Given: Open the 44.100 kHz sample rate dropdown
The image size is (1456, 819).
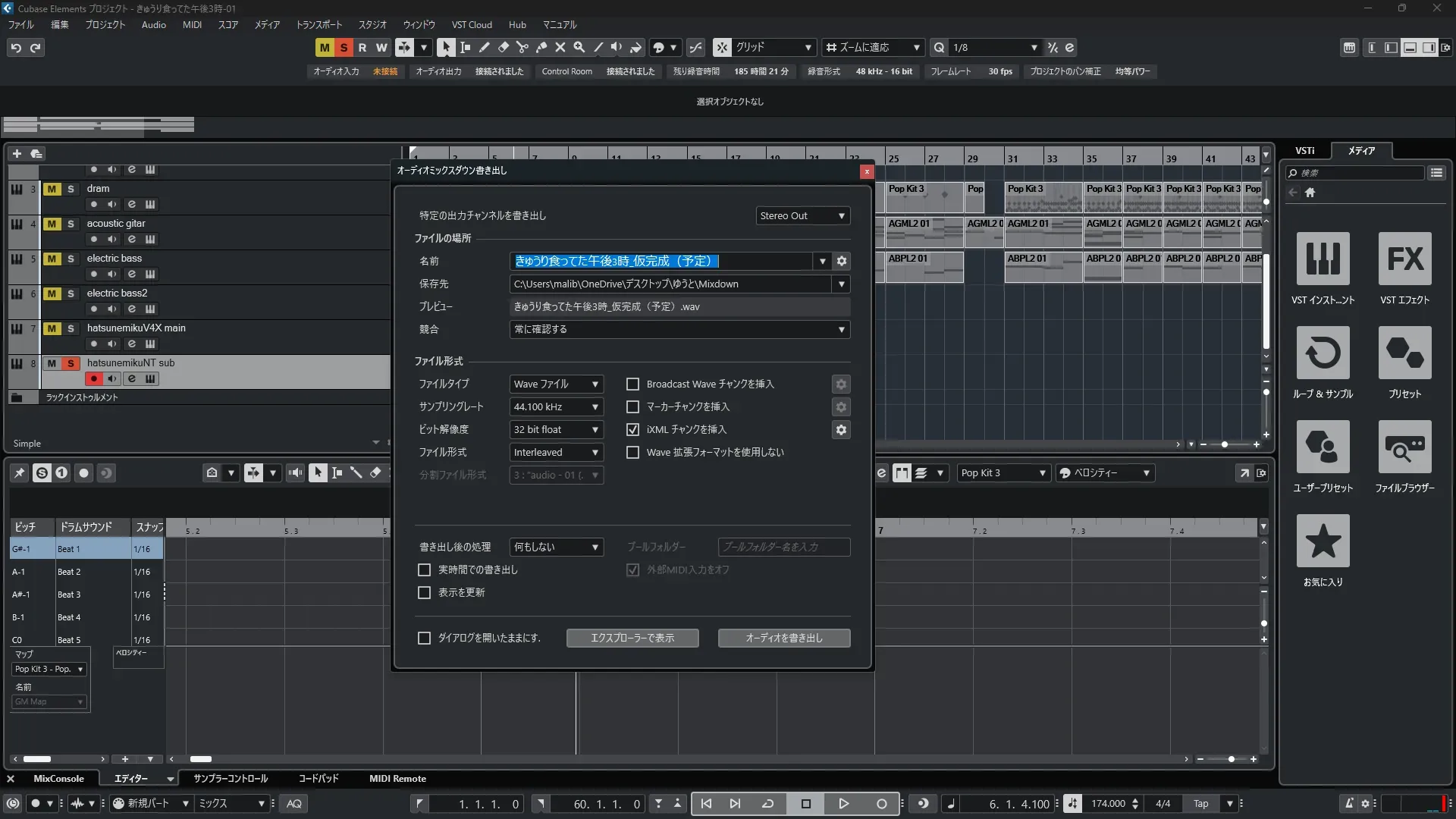Looking at the screenshot, I should click(556, 407).
